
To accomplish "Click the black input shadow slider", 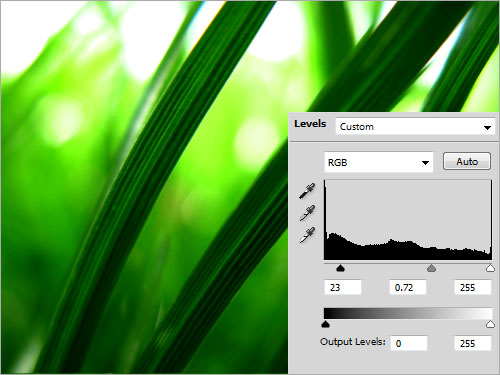I will point(340,268).
